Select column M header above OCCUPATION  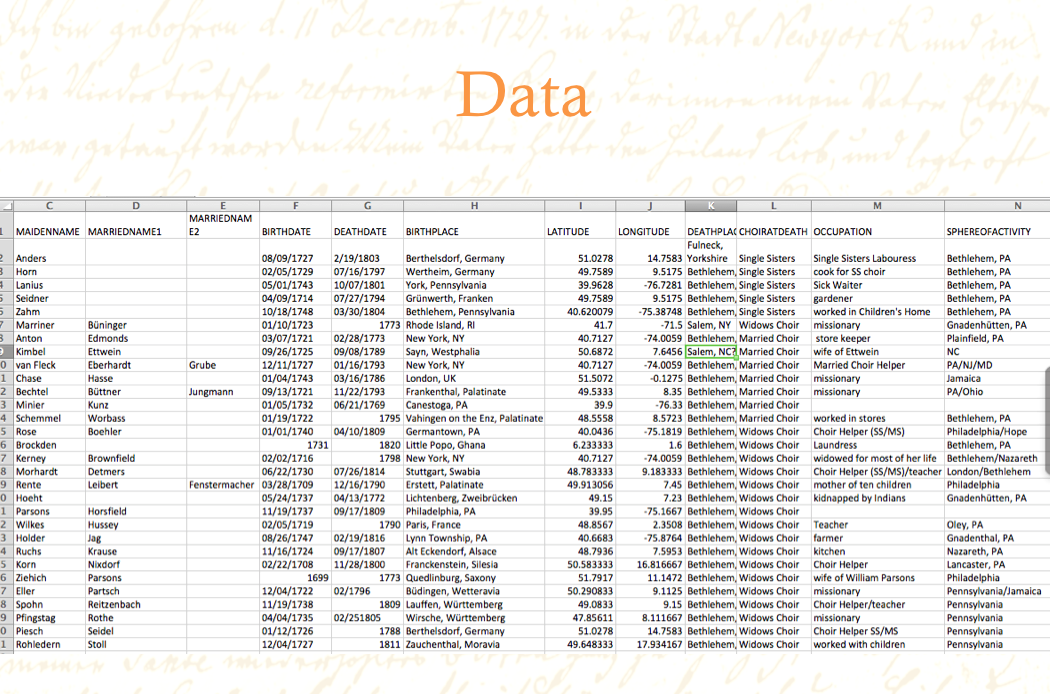[x=877, y=206]
